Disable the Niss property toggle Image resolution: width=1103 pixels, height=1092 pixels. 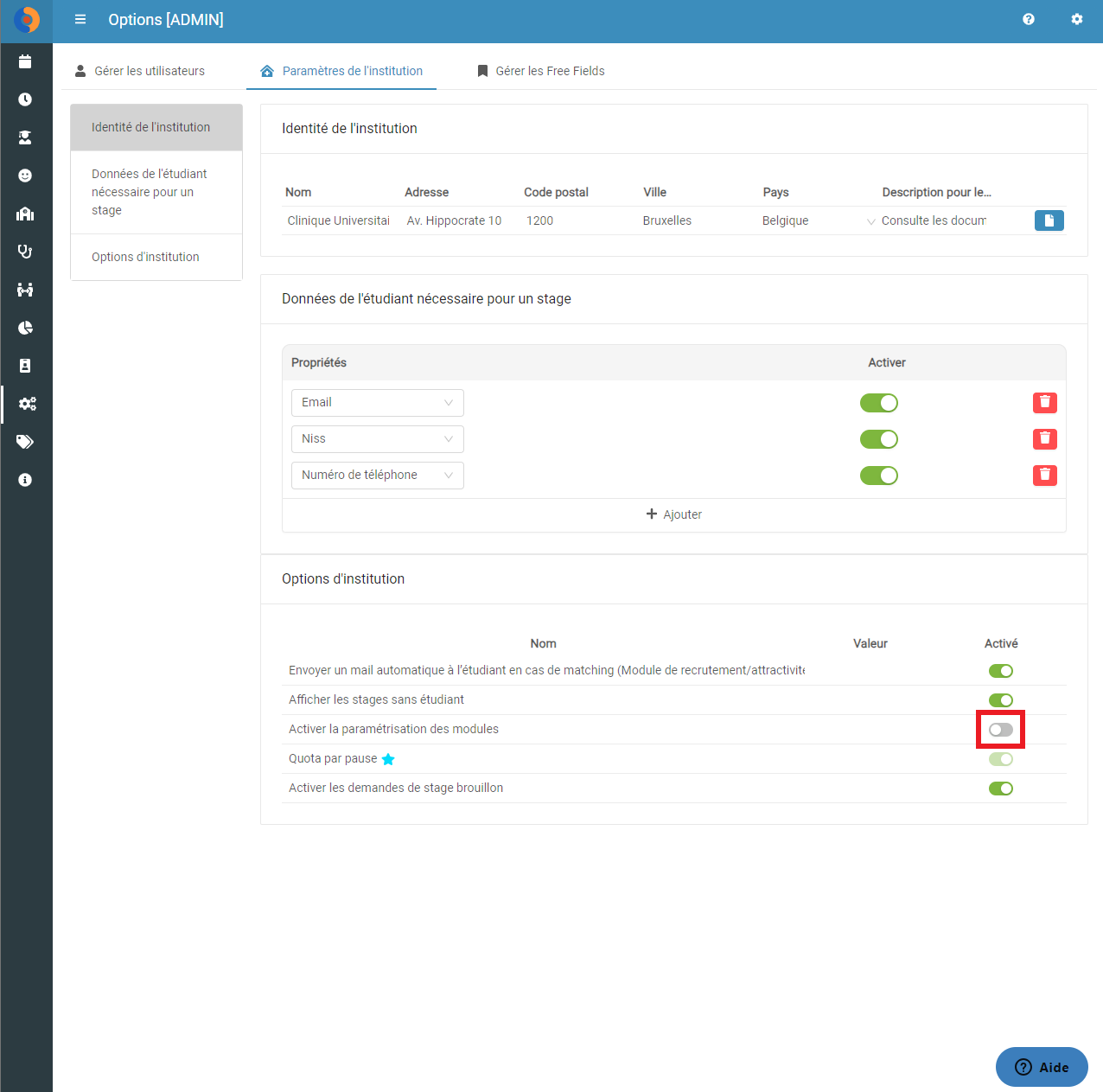coord(879,439)
